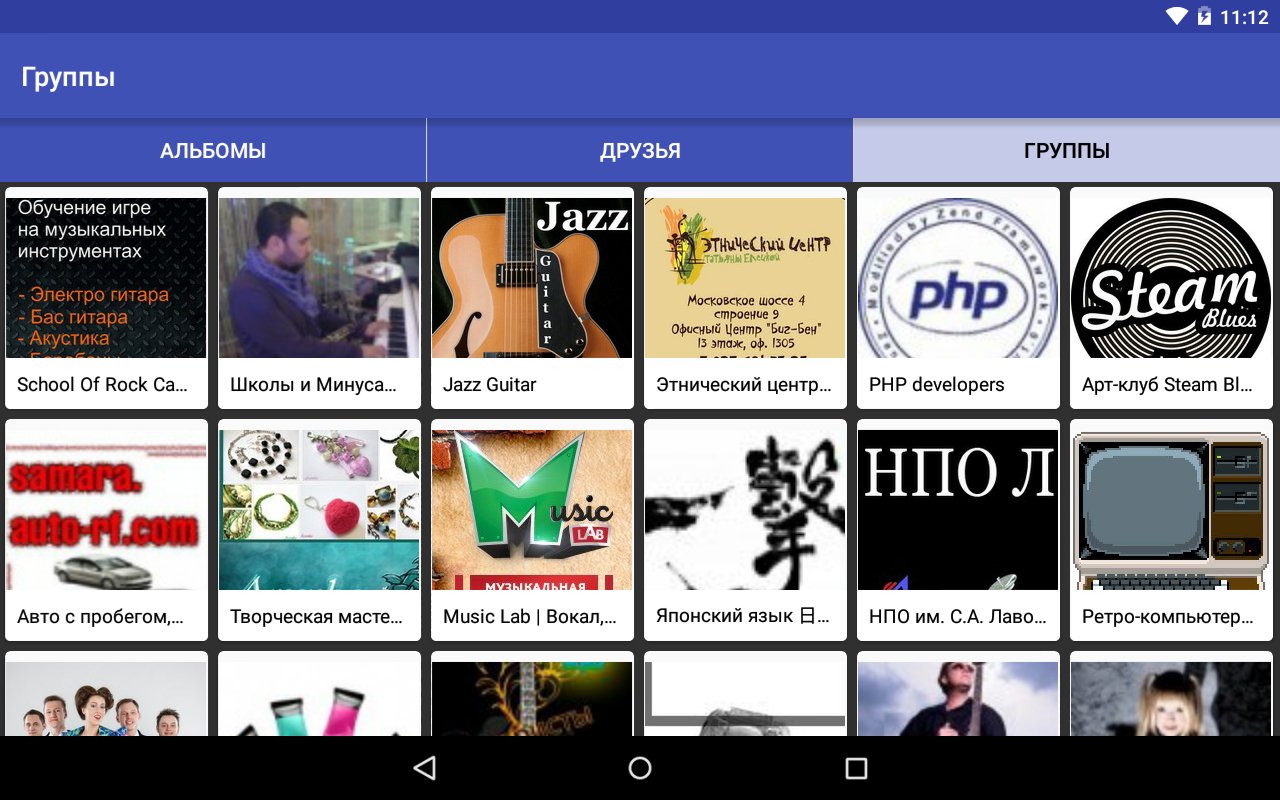This screenshot has width=1280, height=800.
Task: Open the НПО Л black banner image
Action: [x=958, y=510]
